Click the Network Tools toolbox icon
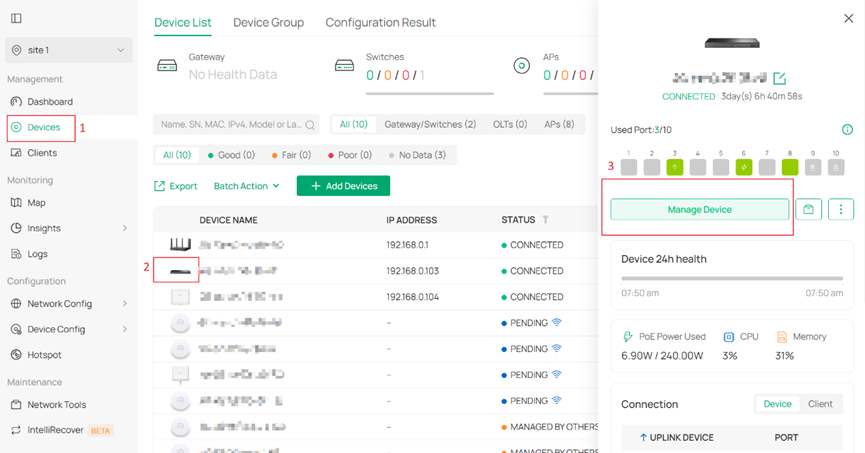865x453 pixels. 16,404
